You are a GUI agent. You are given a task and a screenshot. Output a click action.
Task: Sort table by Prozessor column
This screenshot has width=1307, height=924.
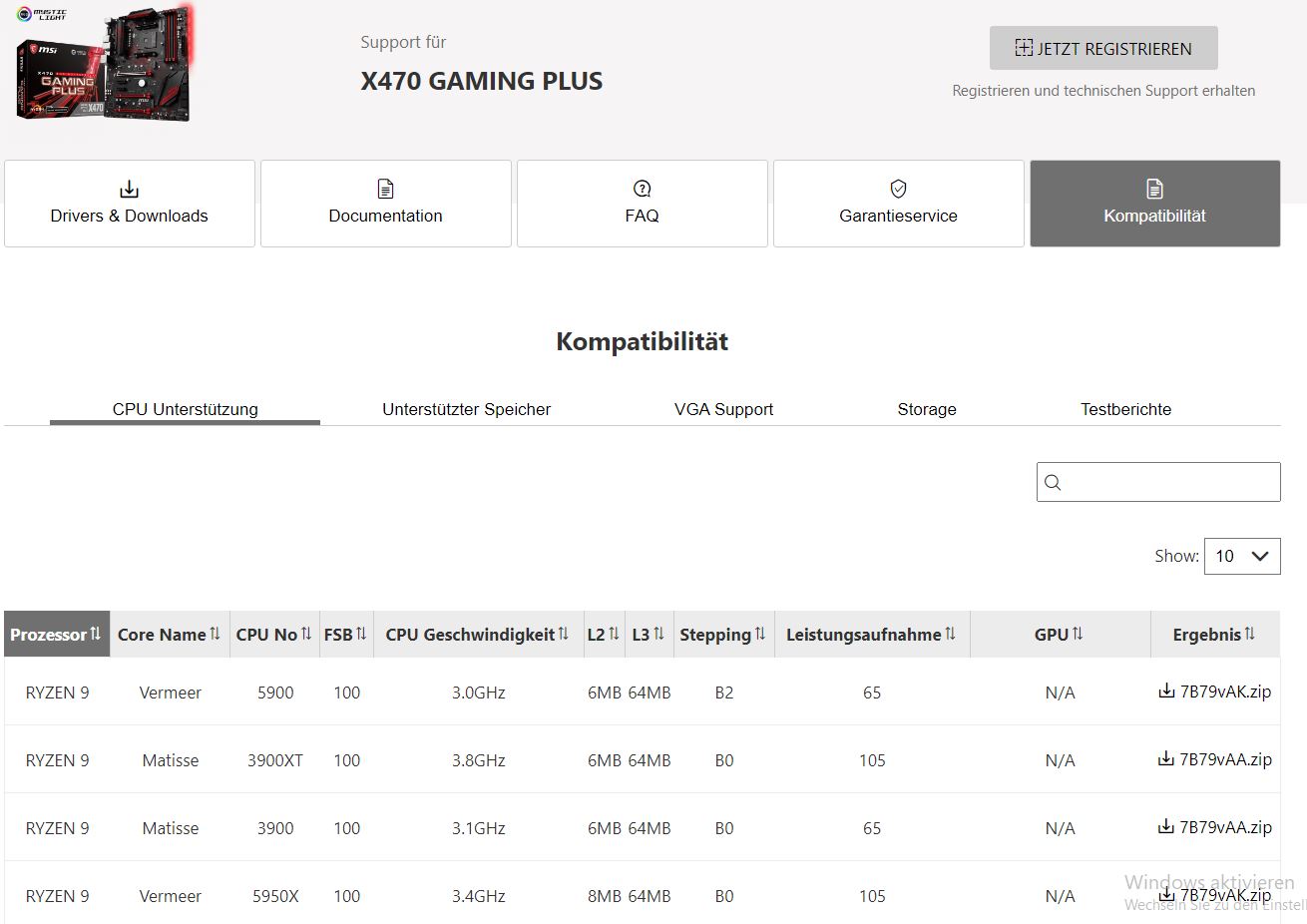57,634
